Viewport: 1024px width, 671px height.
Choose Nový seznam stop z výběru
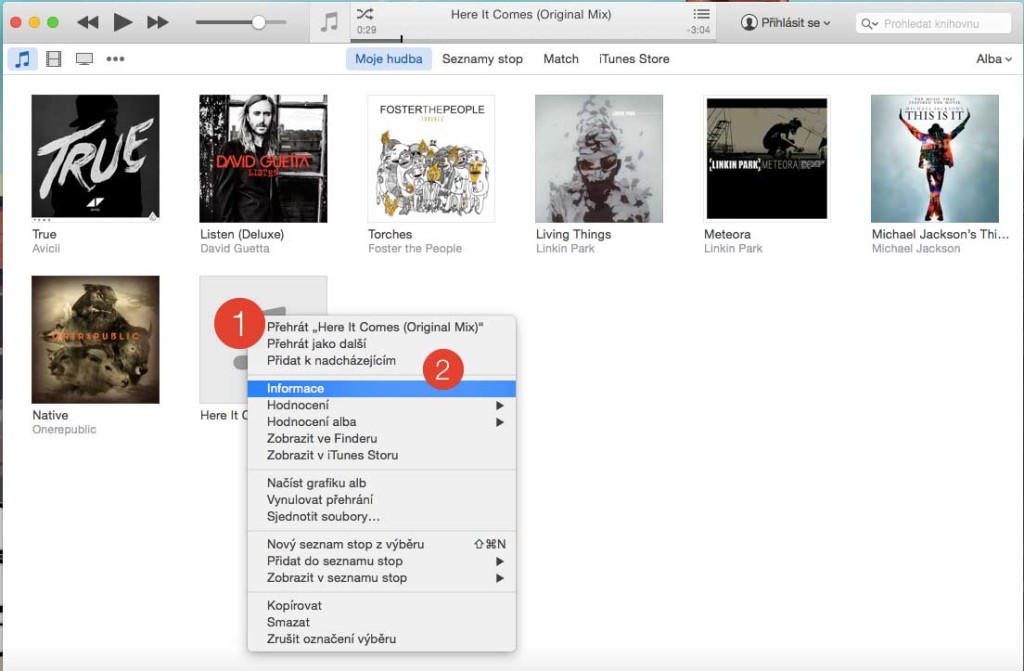381,544
